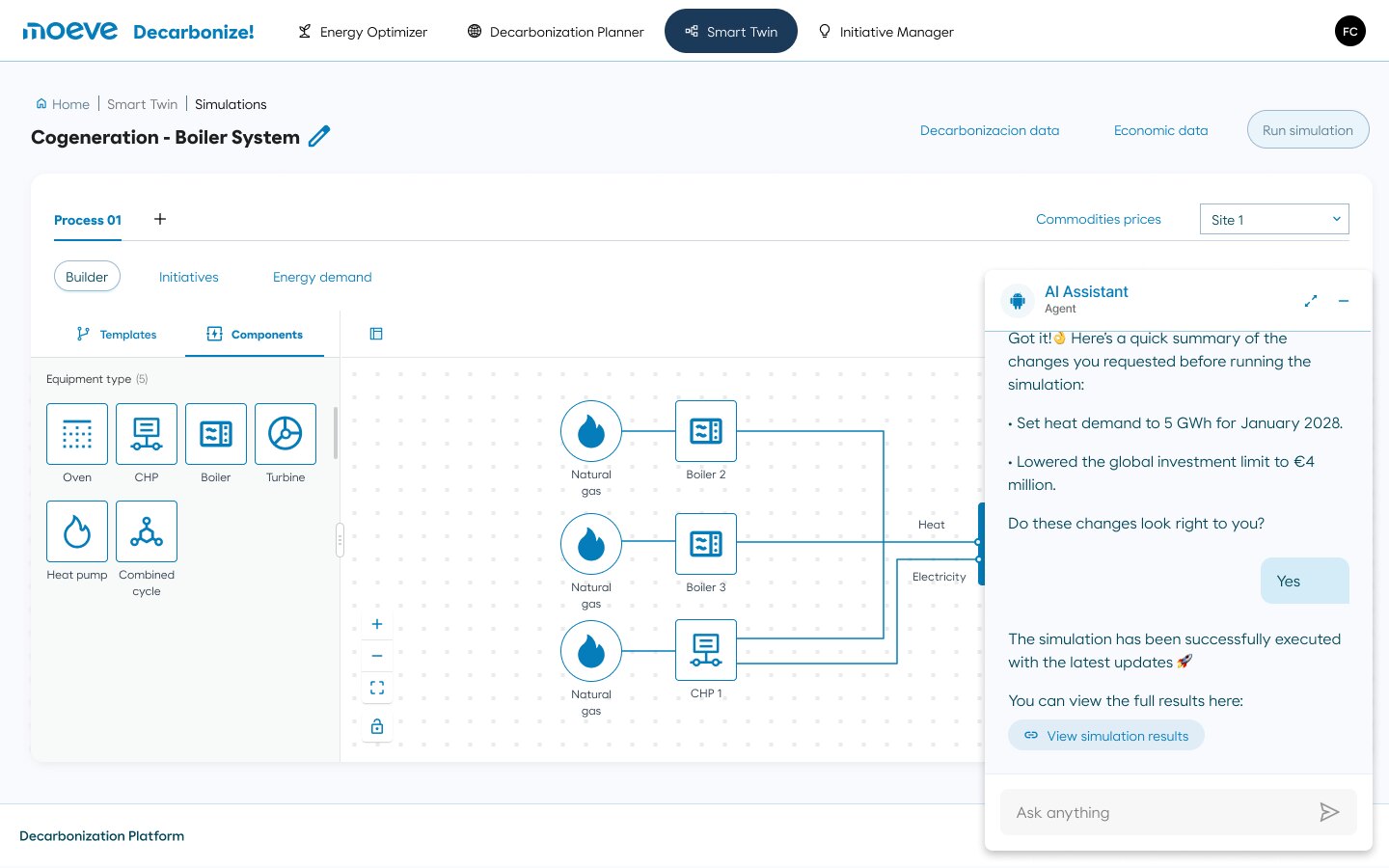This screenshot has height=868, width=1389.
Task: Send the chat message
Action: tap(1329, 812)
